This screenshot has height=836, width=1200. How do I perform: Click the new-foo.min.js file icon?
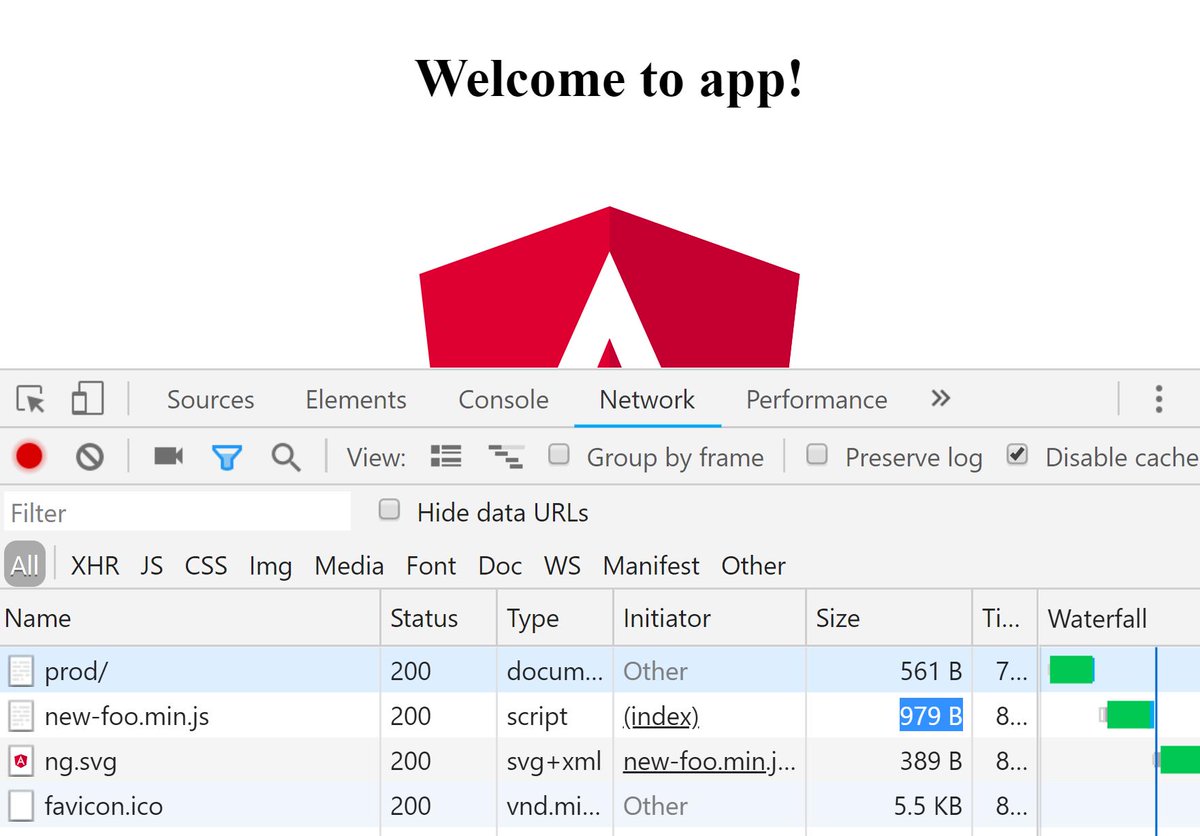(x=20, y=716)
